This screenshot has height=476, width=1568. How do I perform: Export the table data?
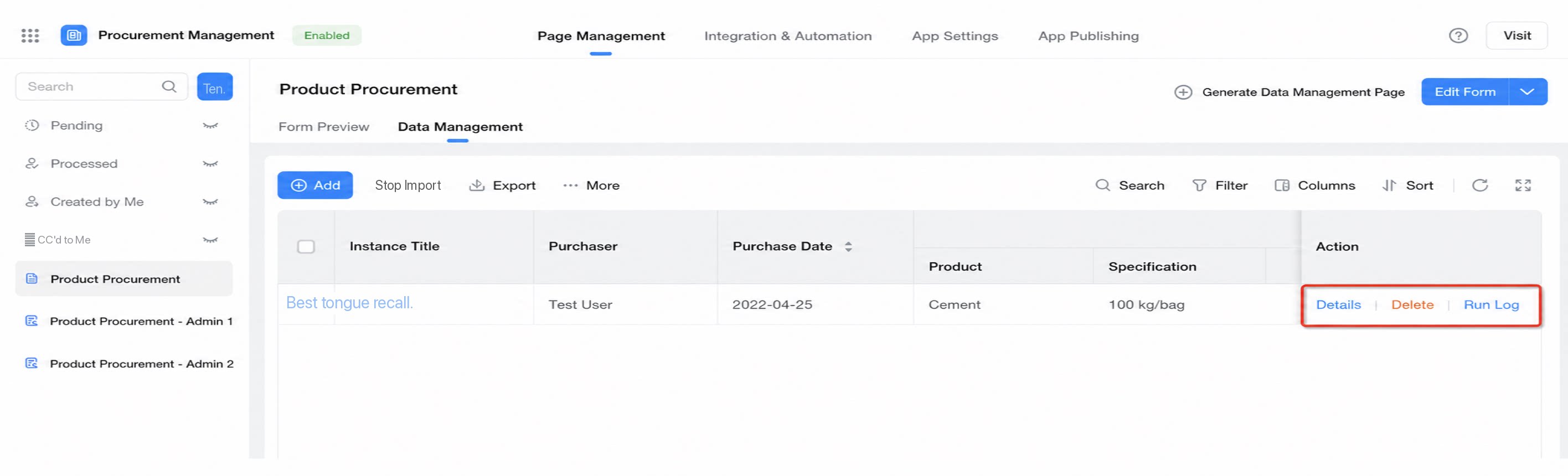pos(502,185)
